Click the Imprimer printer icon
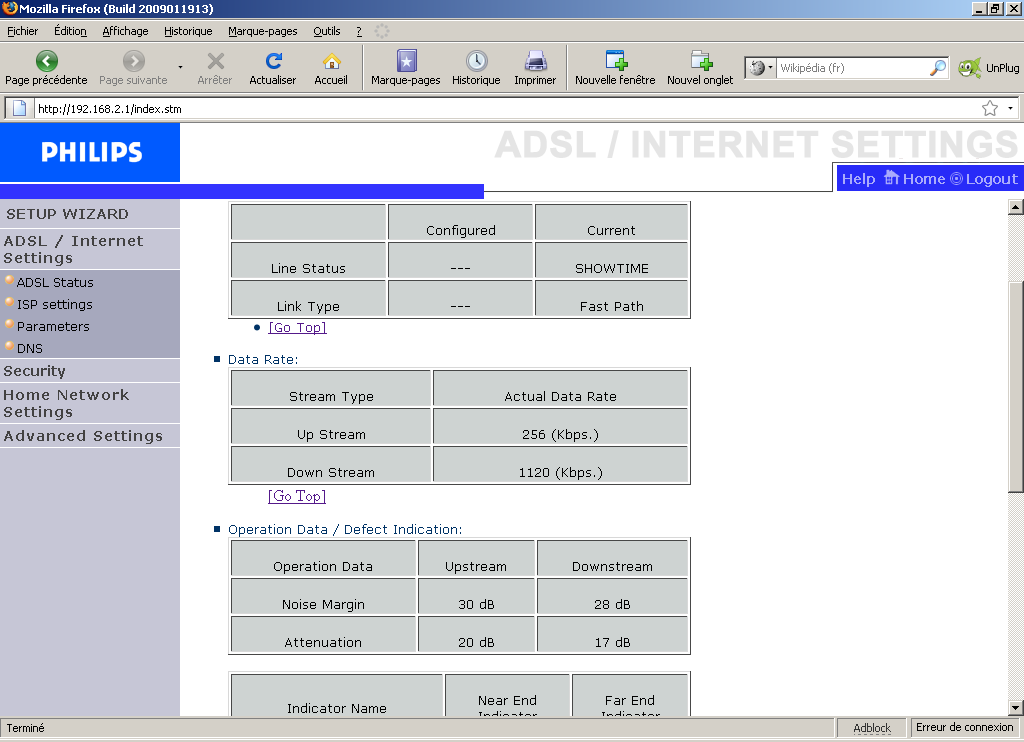This screenshot has width=1024, height=742. click(535, 61)
